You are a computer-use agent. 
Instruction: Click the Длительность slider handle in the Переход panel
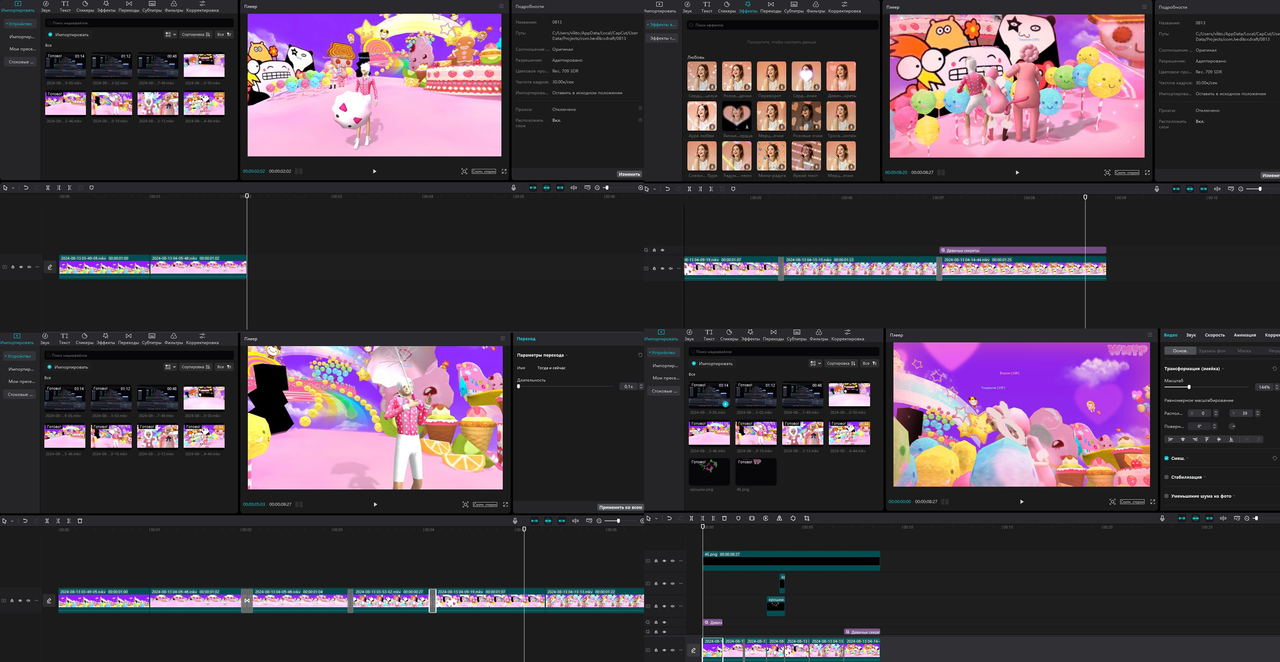pyautogui.click(x=518, y=386)
